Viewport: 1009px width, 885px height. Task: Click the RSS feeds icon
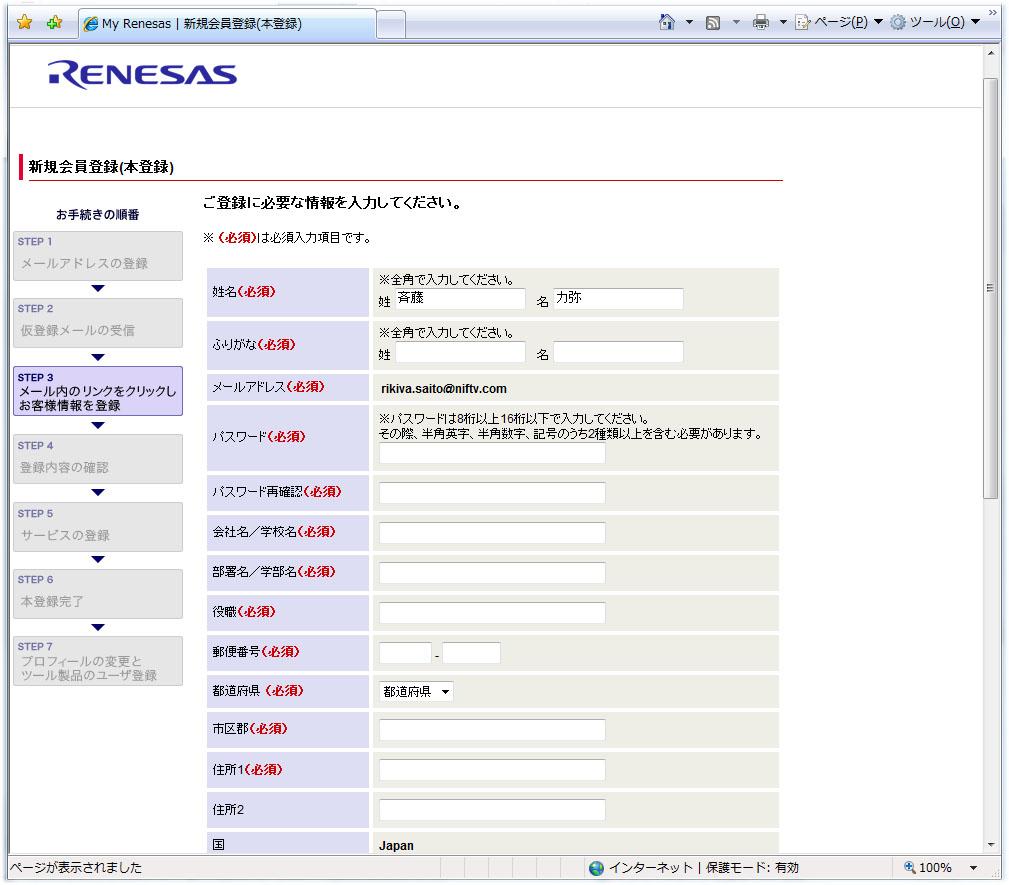(x=714, y=22)
